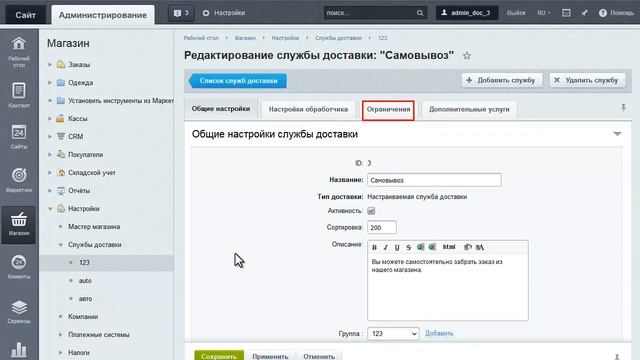640x360 pixels.
Task: Click the Удалить службу button
Action: (x=587, y=80)
